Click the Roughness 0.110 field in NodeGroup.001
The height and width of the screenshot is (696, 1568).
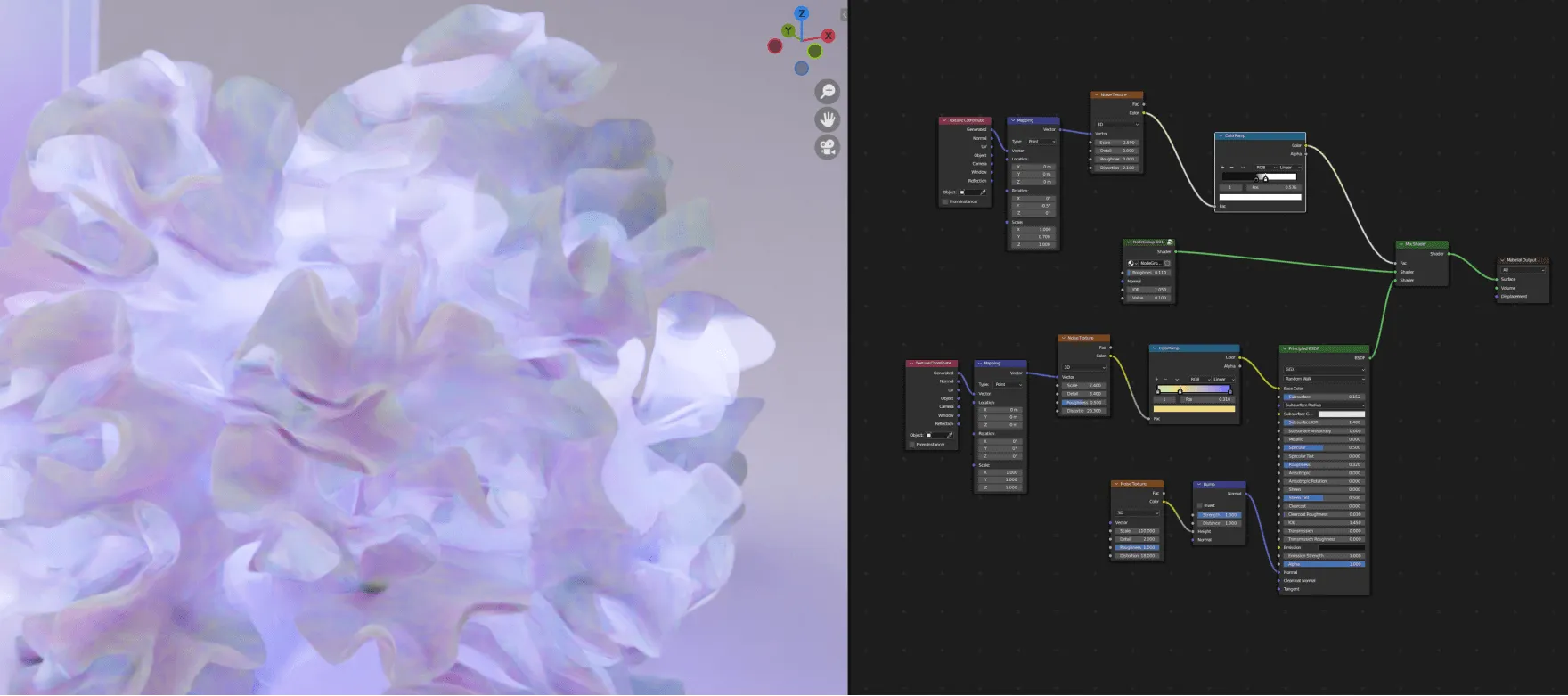1149,273
